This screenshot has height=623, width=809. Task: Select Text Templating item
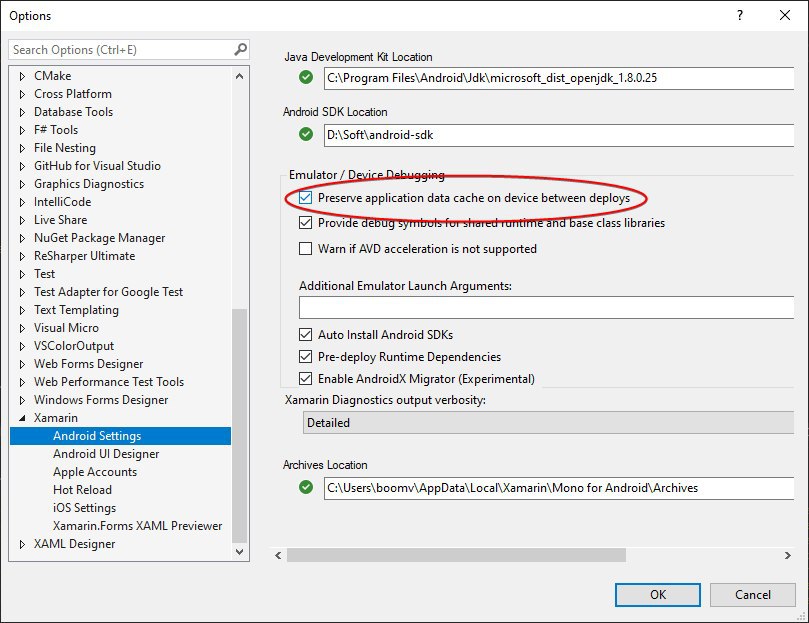click(x=76, y=310)
